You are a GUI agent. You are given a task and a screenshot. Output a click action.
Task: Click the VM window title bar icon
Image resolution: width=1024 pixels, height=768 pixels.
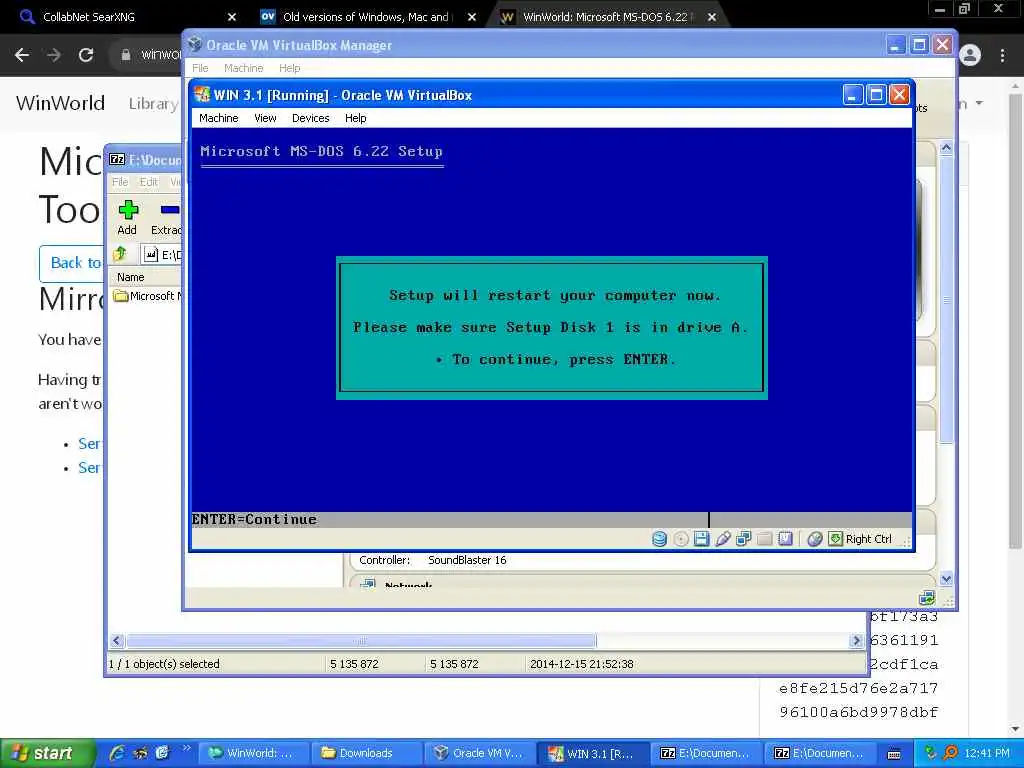click(x=202, y=95)
